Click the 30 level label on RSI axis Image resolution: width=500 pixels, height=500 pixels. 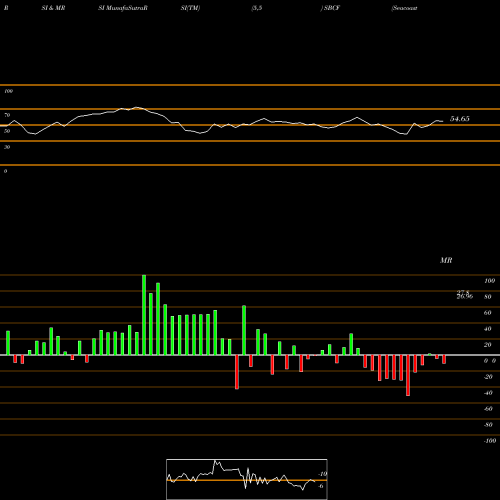point(7,147)
